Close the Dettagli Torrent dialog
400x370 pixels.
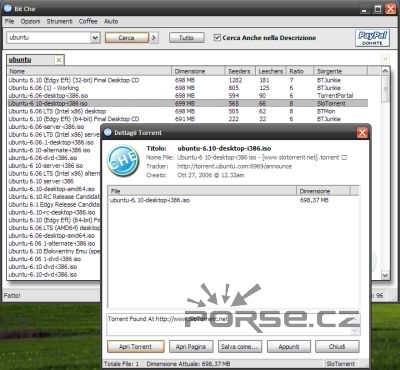tap(362, 133)
